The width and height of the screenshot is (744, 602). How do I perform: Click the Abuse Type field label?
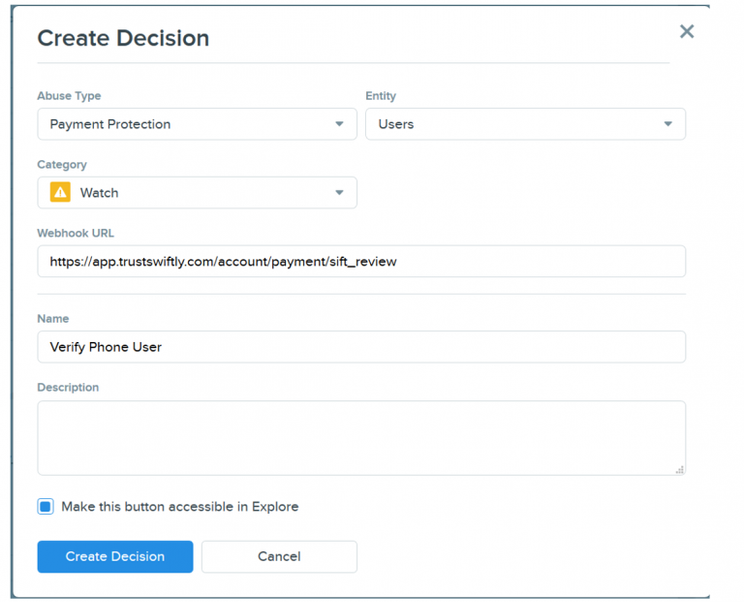(x=69, y=96)
